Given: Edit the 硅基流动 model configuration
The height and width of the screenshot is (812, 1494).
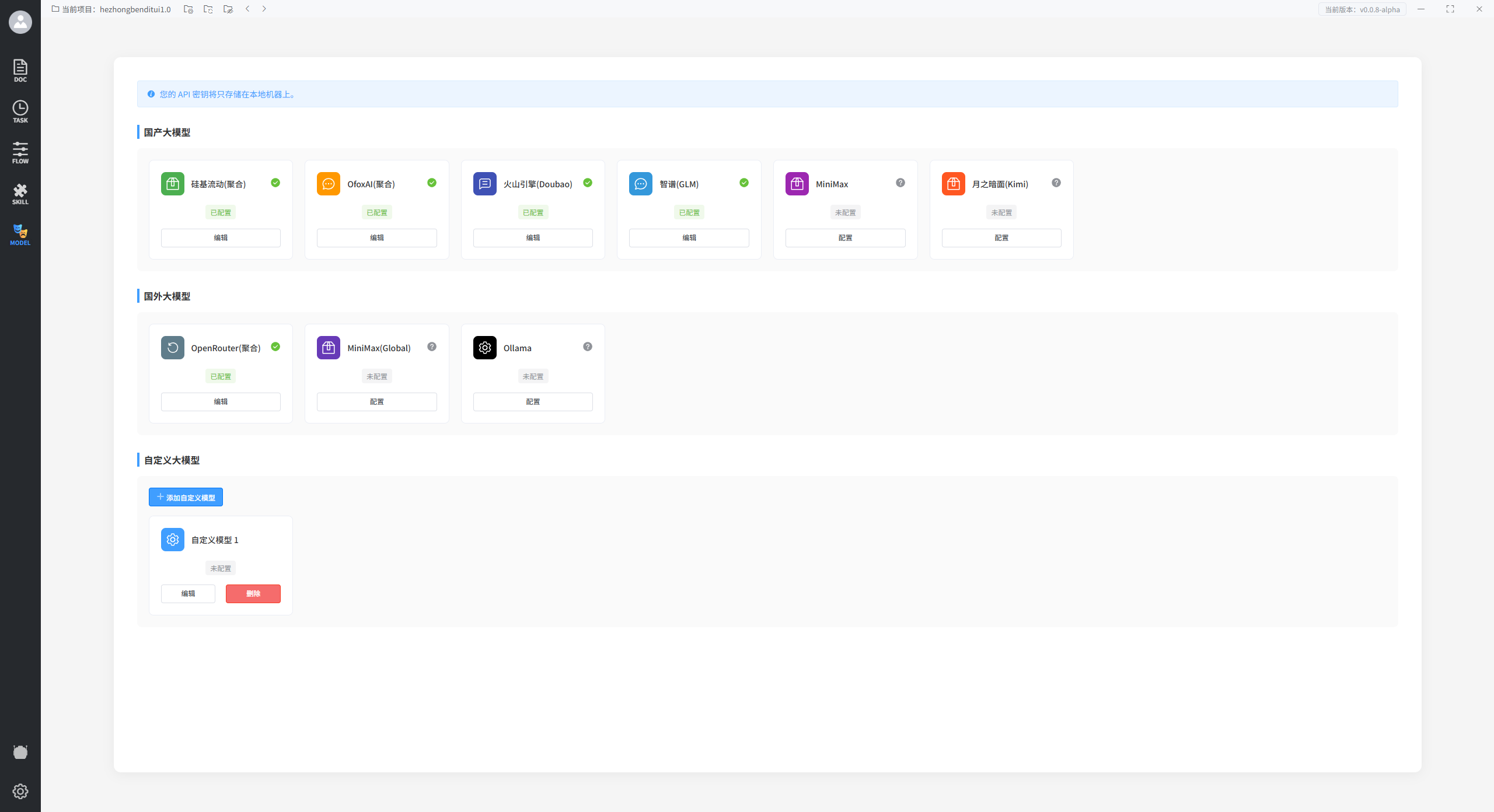Looking at the screenshot, I should pyautogui.click(x=221, y=237).
